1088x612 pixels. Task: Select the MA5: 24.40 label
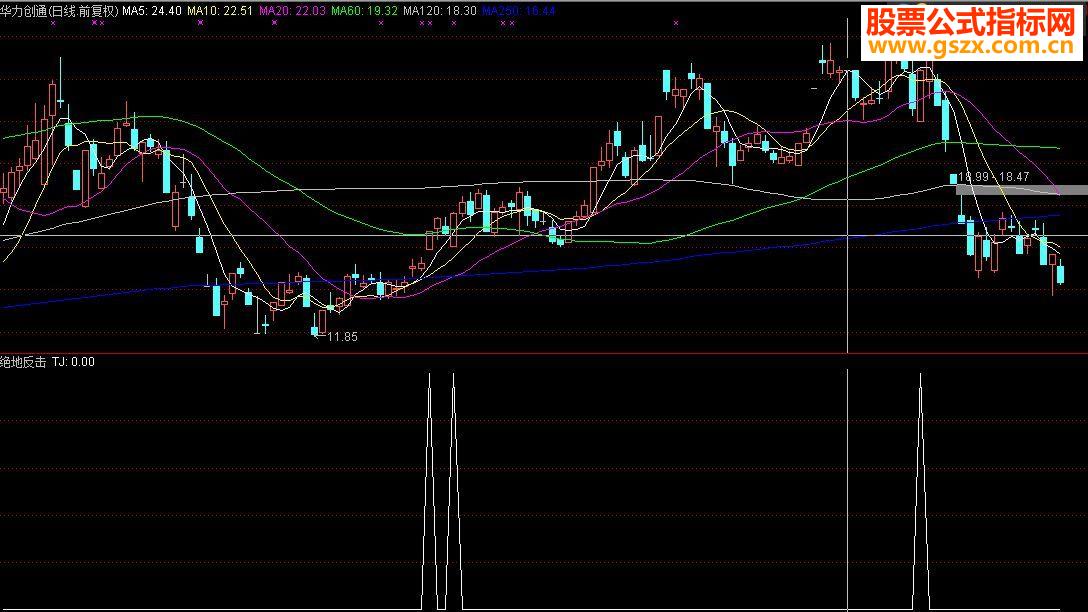pos(152,11)
